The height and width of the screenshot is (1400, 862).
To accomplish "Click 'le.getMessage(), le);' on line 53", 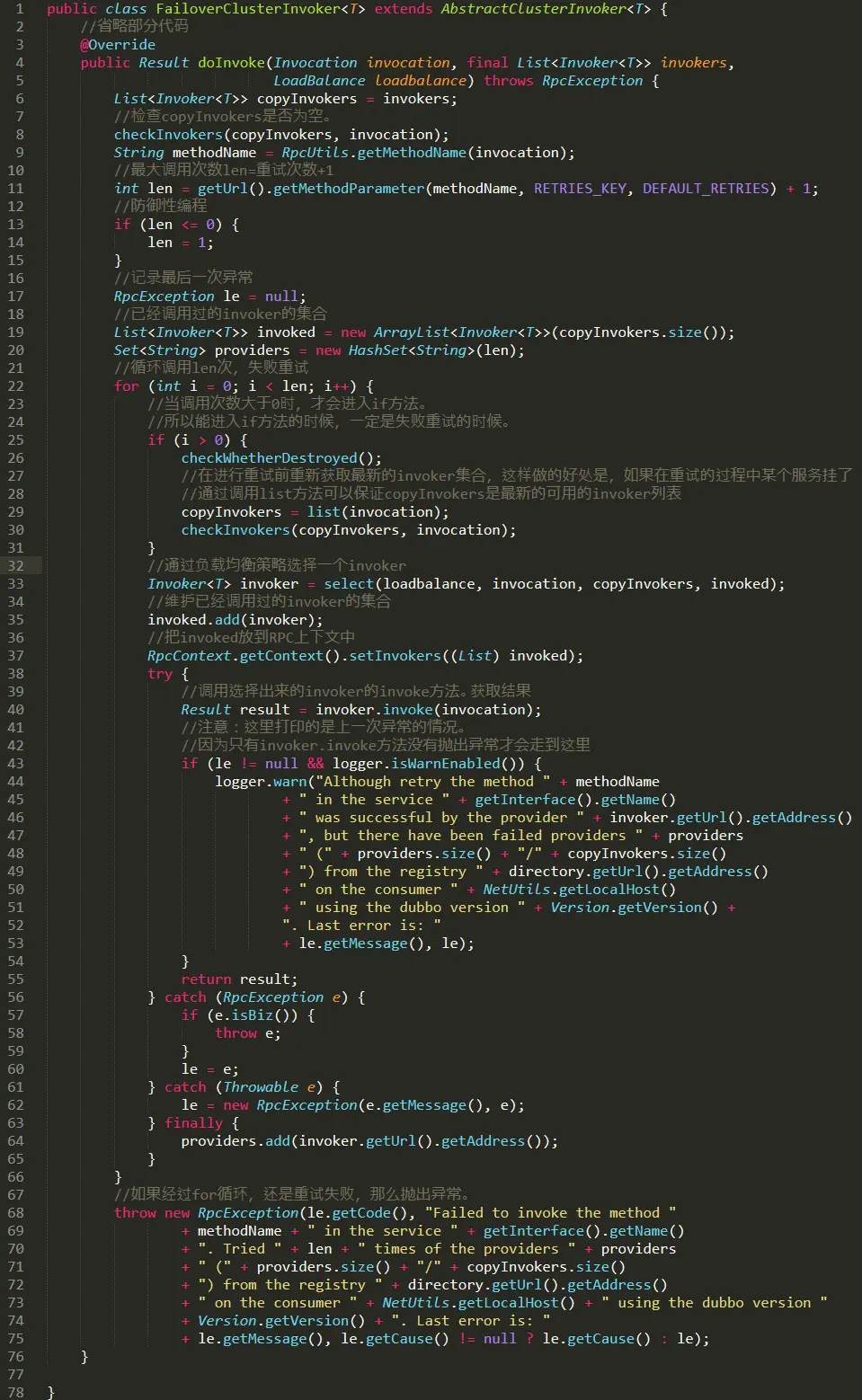I will pos(387,944).
